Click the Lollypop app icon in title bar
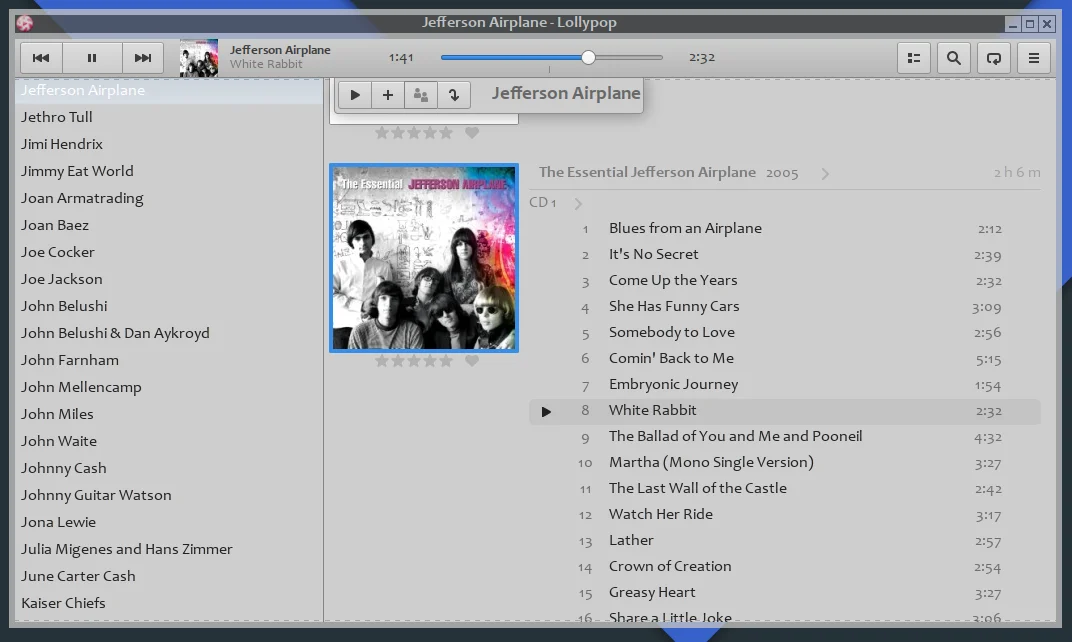This screenshot has height=642, width=1072. pos(25,23)
